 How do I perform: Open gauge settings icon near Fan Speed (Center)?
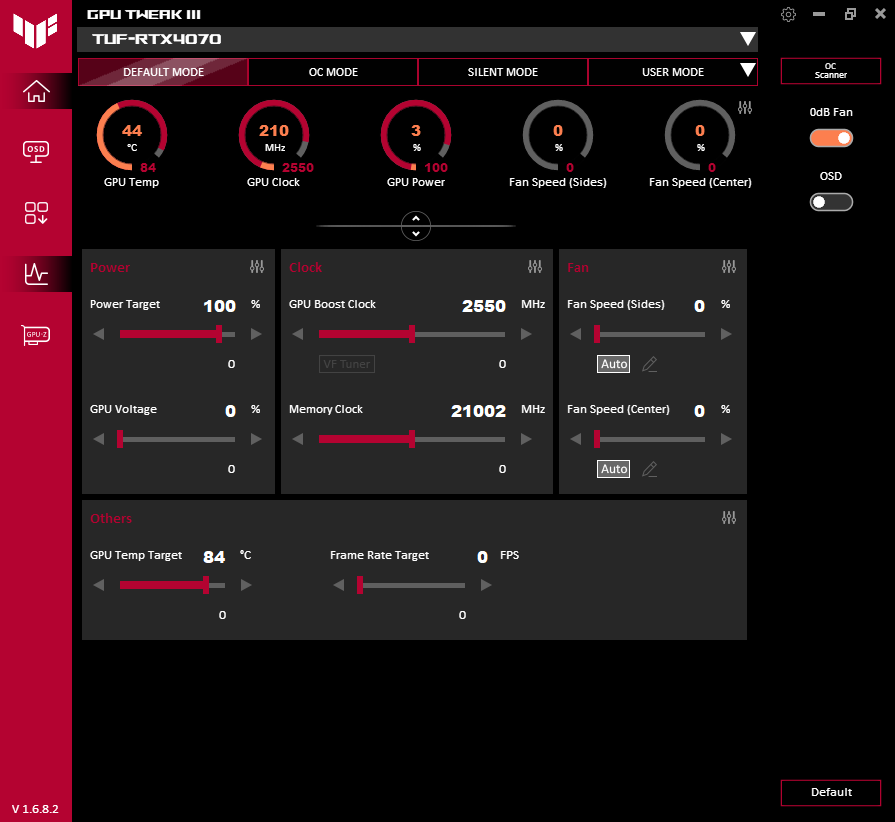(745, 107)
